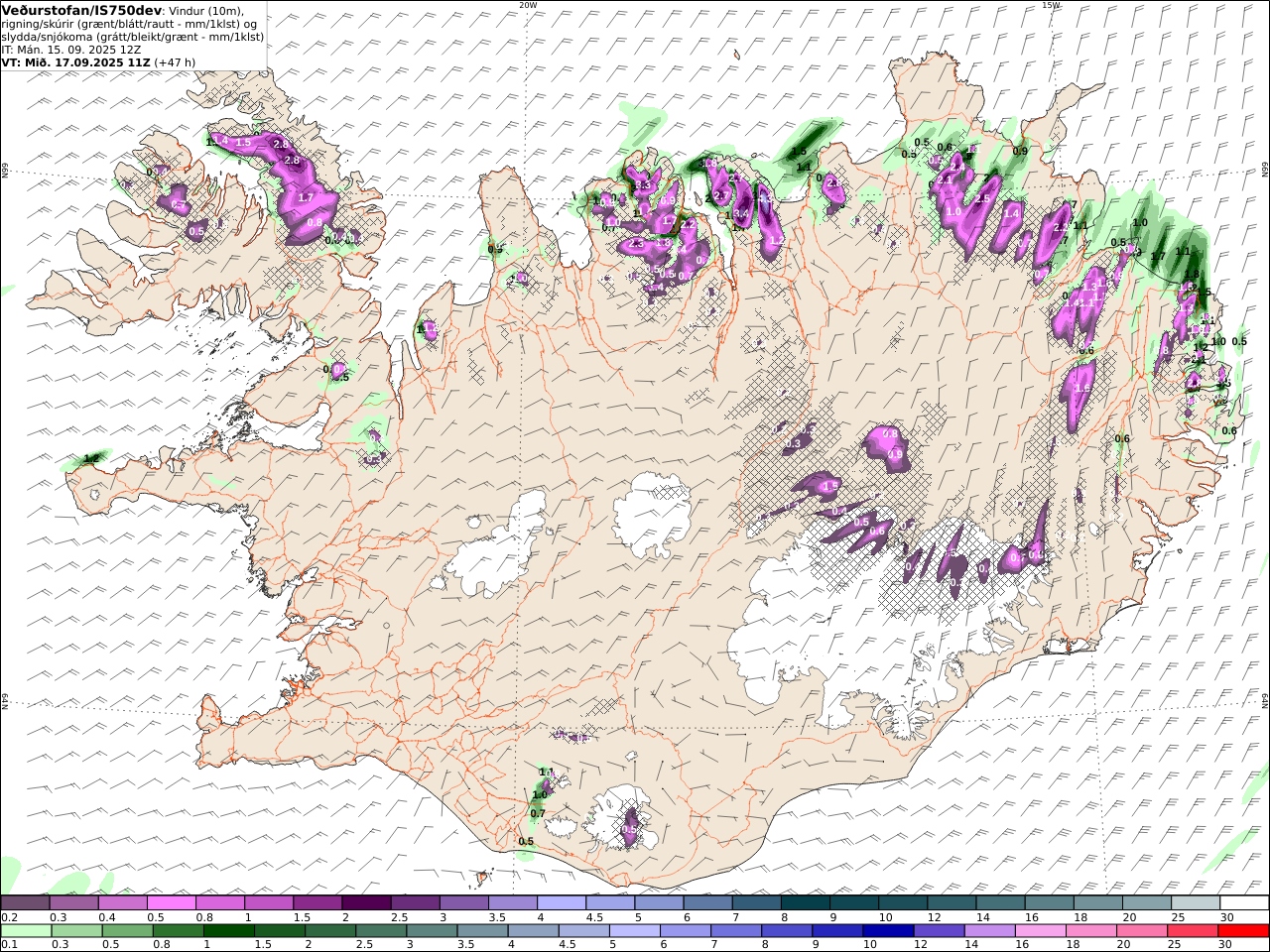Select the mauve 0.3 snow-scale swatch
The height and width of the screenshot is (952, 1270).
pyautogui.click(x=74, y=903)
